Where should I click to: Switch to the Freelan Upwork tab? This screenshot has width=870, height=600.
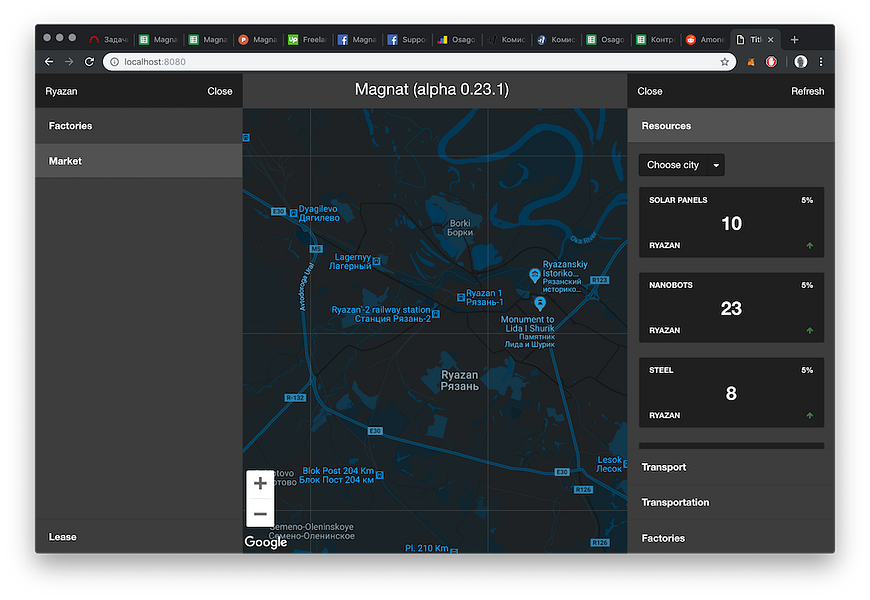(307, 39)
